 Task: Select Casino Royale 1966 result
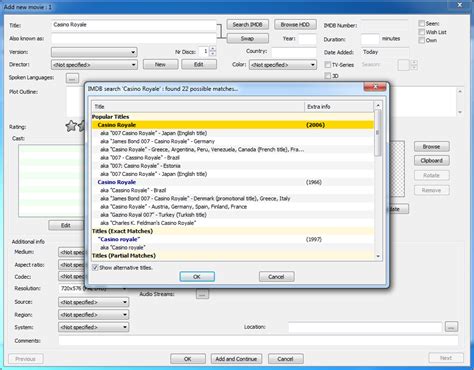232,182
